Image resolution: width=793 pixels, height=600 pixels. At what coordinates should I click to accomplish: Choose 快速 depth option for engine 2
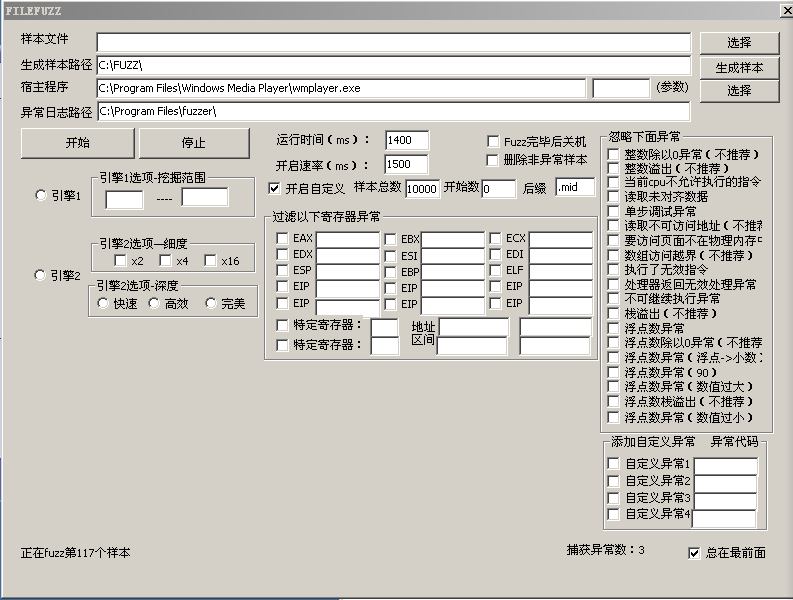click(104, 304)
